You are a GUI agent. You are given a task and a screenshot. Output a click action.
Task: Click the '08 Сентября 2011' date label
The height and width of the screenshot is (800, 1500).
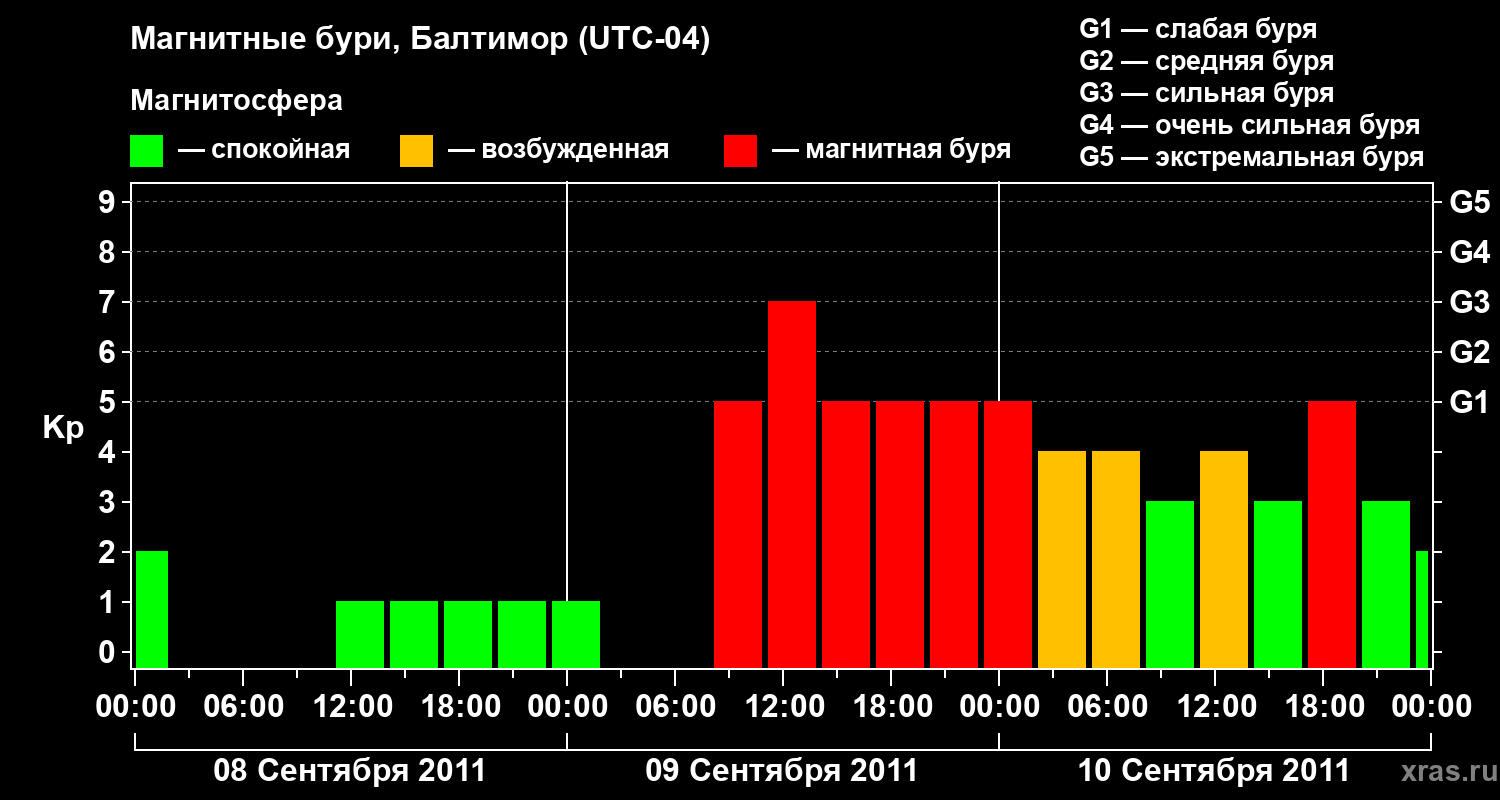pos(350,771)
